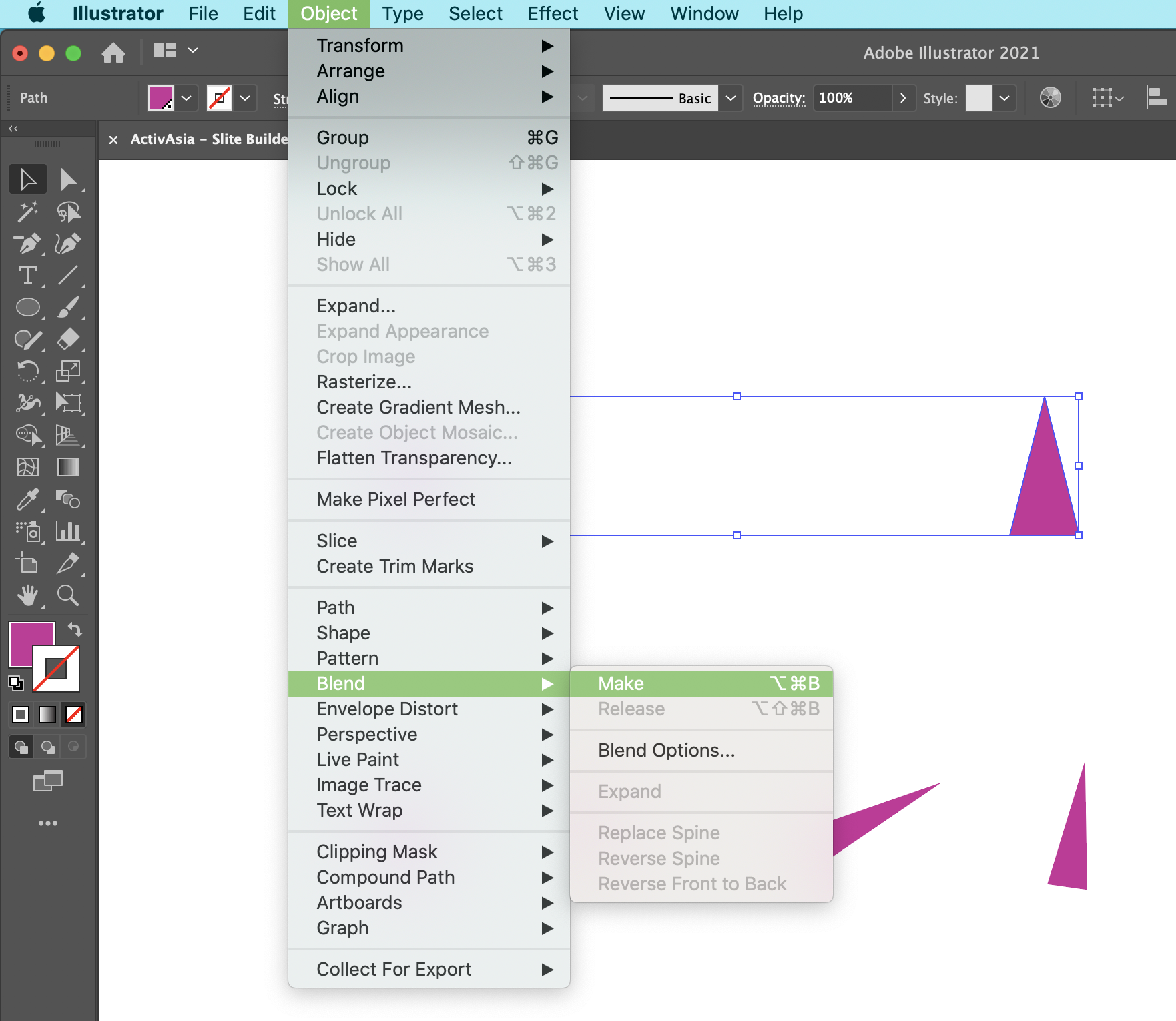Select the Hand tool
Viewport: 1176px width, 1021px height.
tap(28, 595)
